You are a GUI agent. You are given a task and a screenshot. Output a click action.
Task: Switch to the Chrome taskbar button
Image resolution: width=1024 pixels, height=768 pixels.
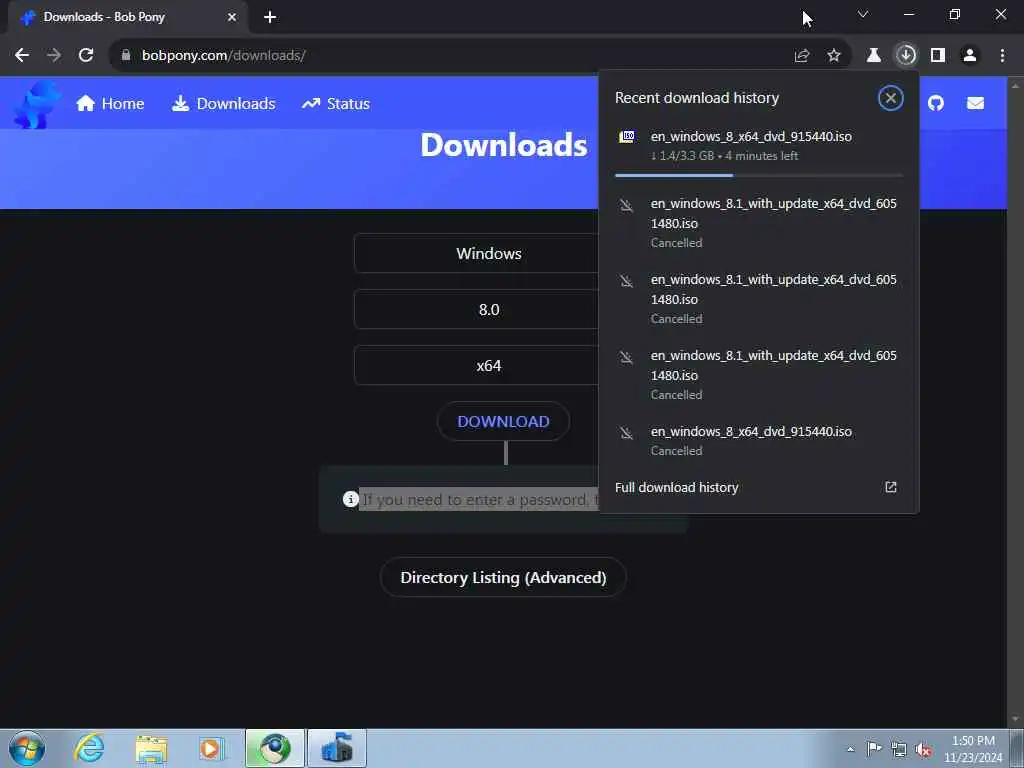click(x=275, y=748)
